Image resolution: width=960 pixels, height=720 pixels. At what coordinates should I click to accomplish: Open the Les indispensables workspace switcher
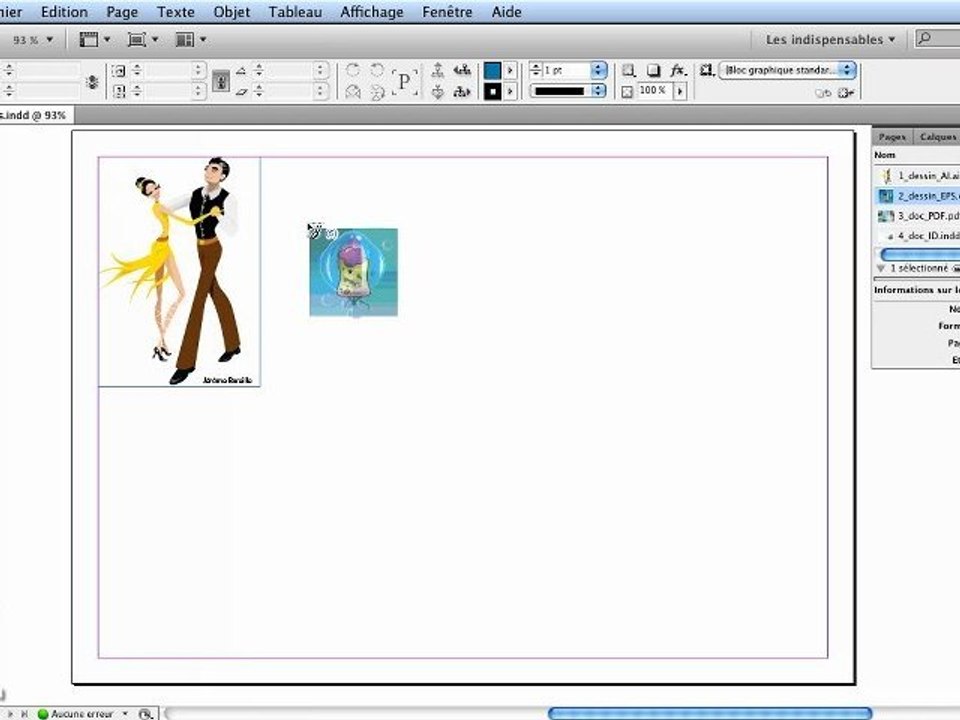coord(830,39)
